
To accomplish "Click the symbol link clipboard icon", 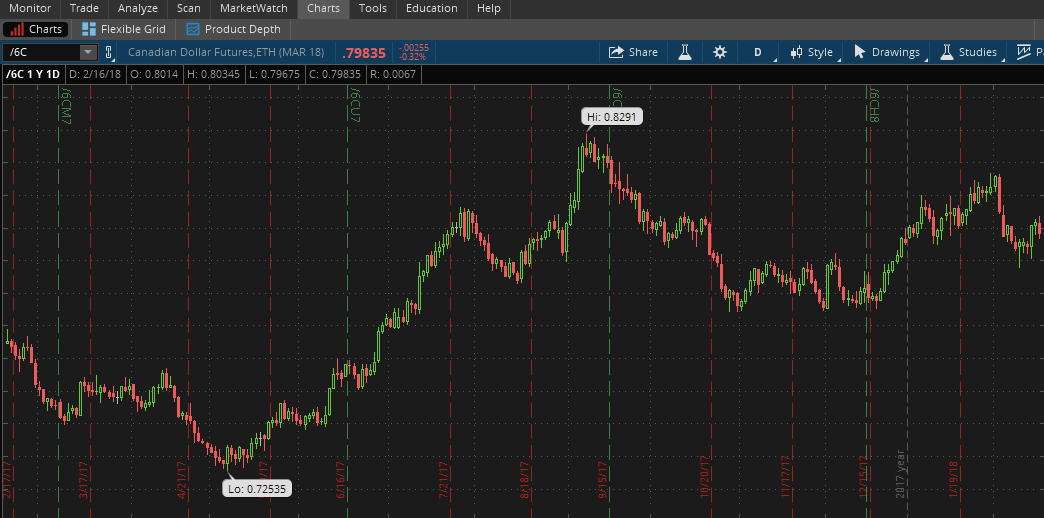I will pyautogui.click(x=109, y=52).
